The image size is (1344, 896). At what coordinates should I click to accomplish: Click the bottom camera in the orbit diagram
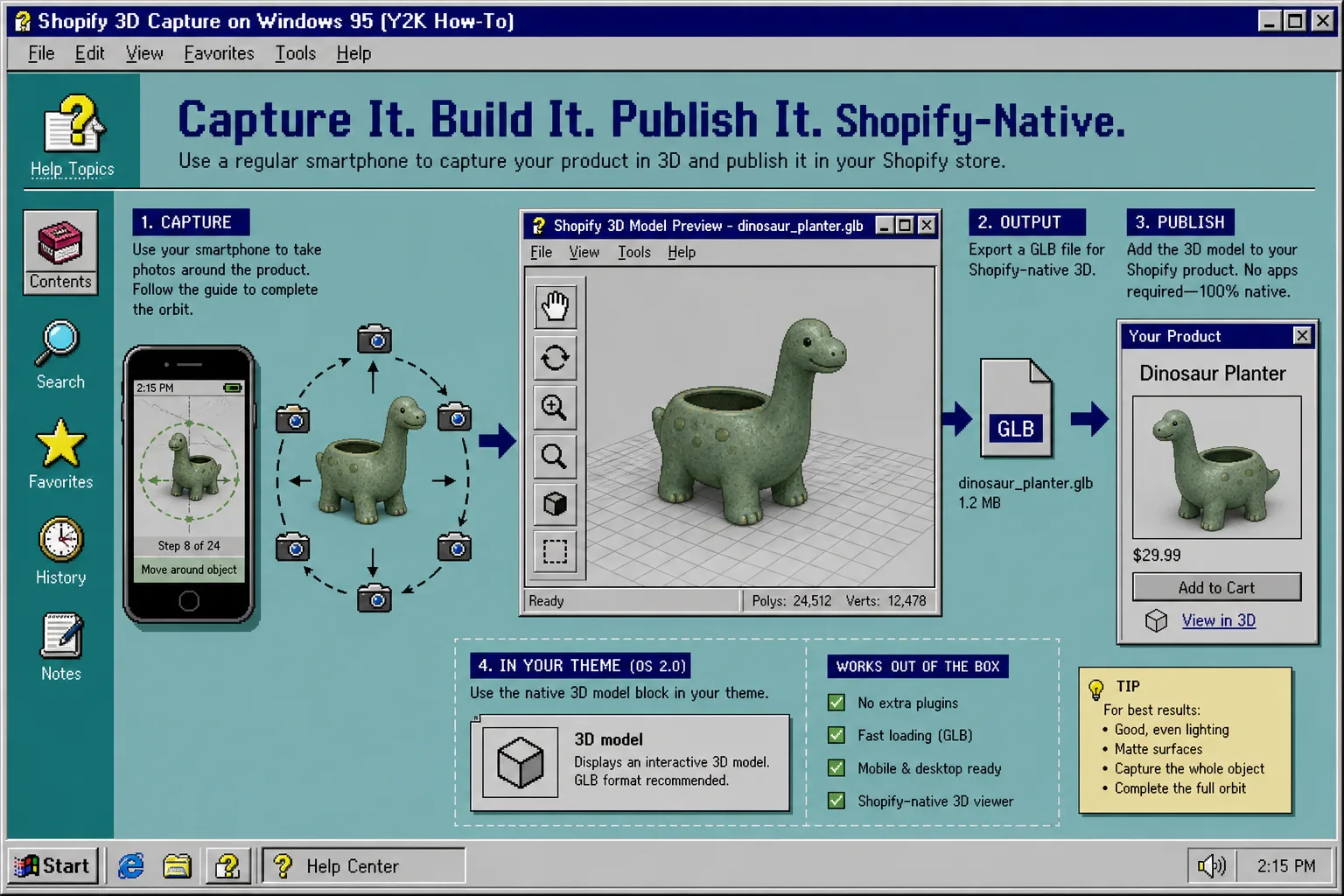click(374, 598)
